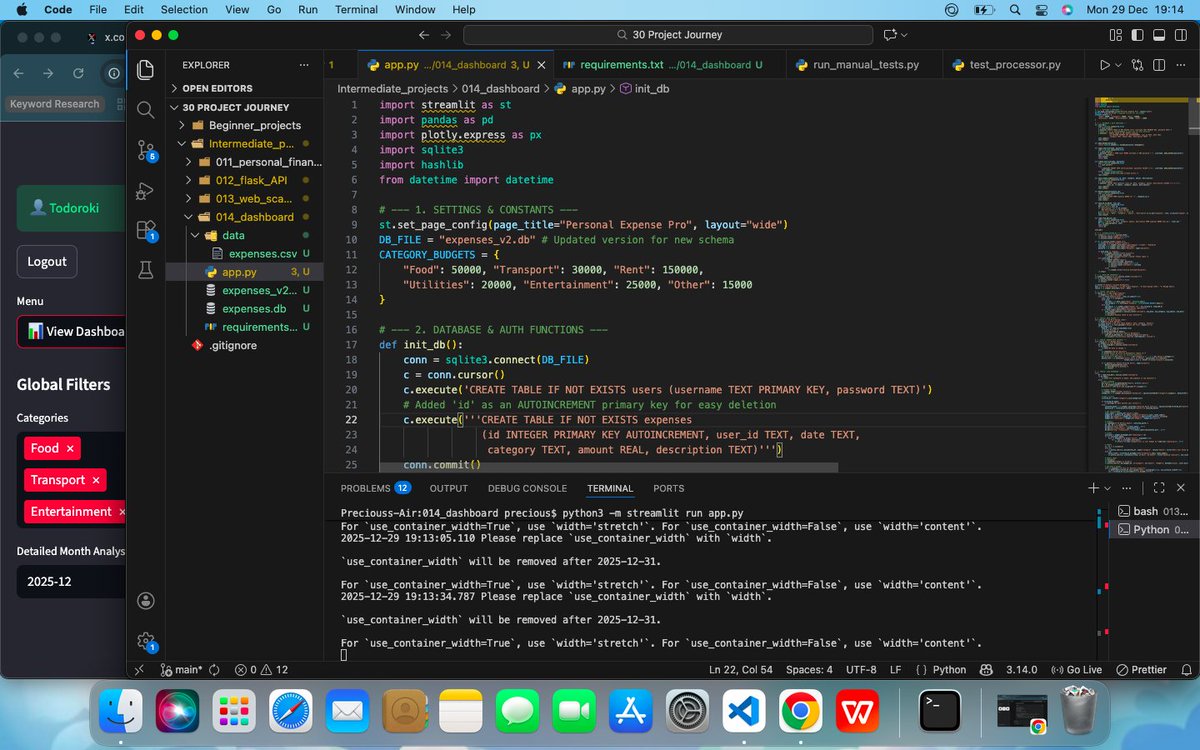The width and height of the screenshot is (1200, 750).
Task: Open the Extensions view in activity bar
Action: (x=146, y=230)
